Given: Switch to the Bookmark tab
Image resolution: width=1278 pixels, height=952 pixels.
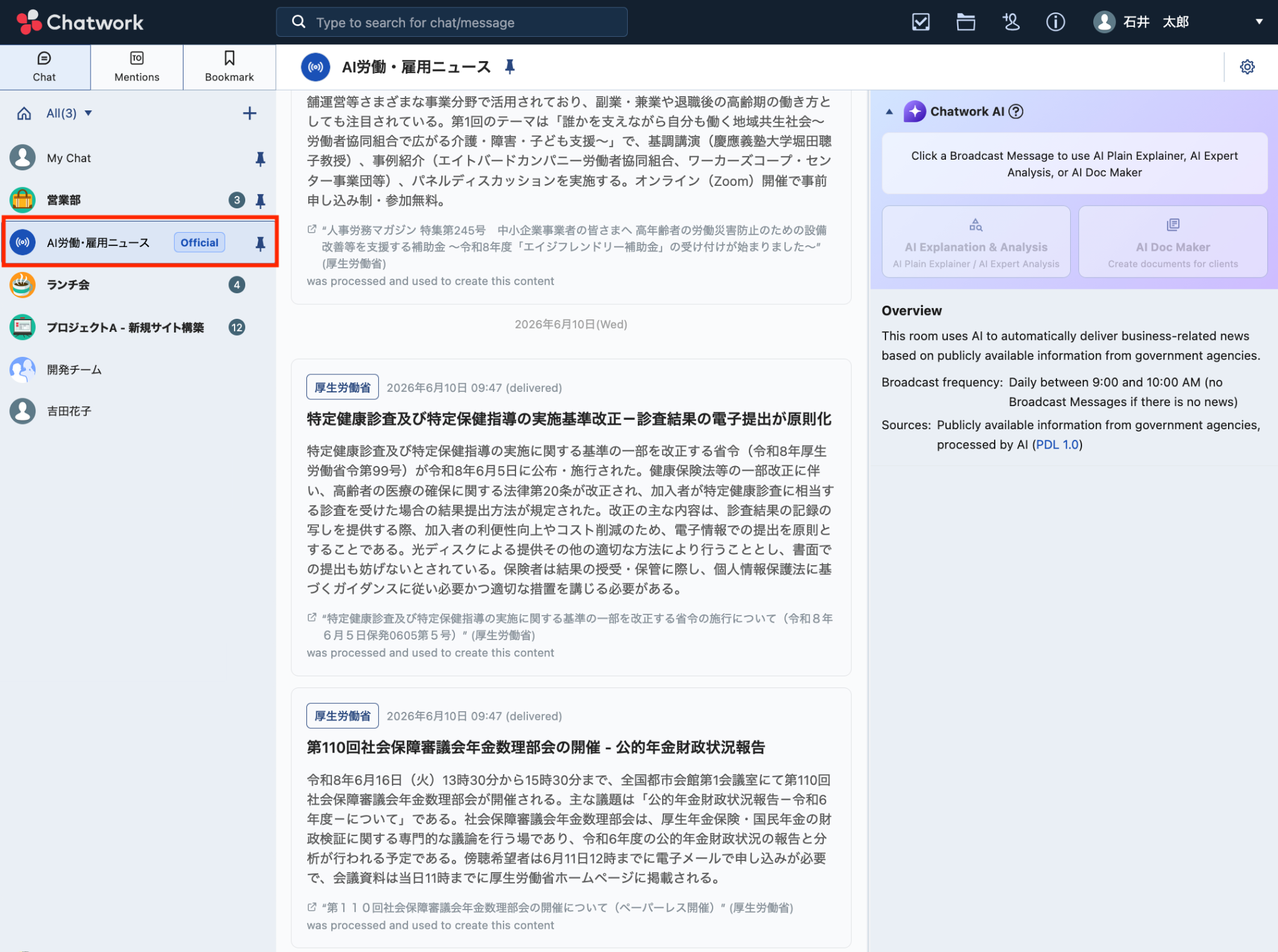Looking at the screenshot, I should (229, 67).
